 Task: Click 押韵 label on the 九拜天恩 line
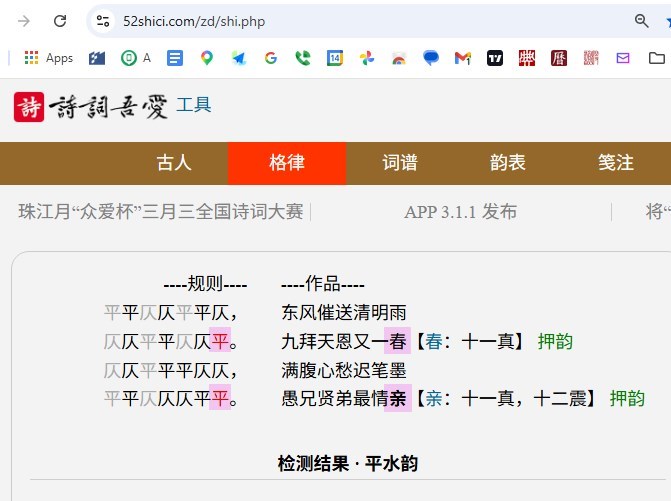[x=555, y=341]
